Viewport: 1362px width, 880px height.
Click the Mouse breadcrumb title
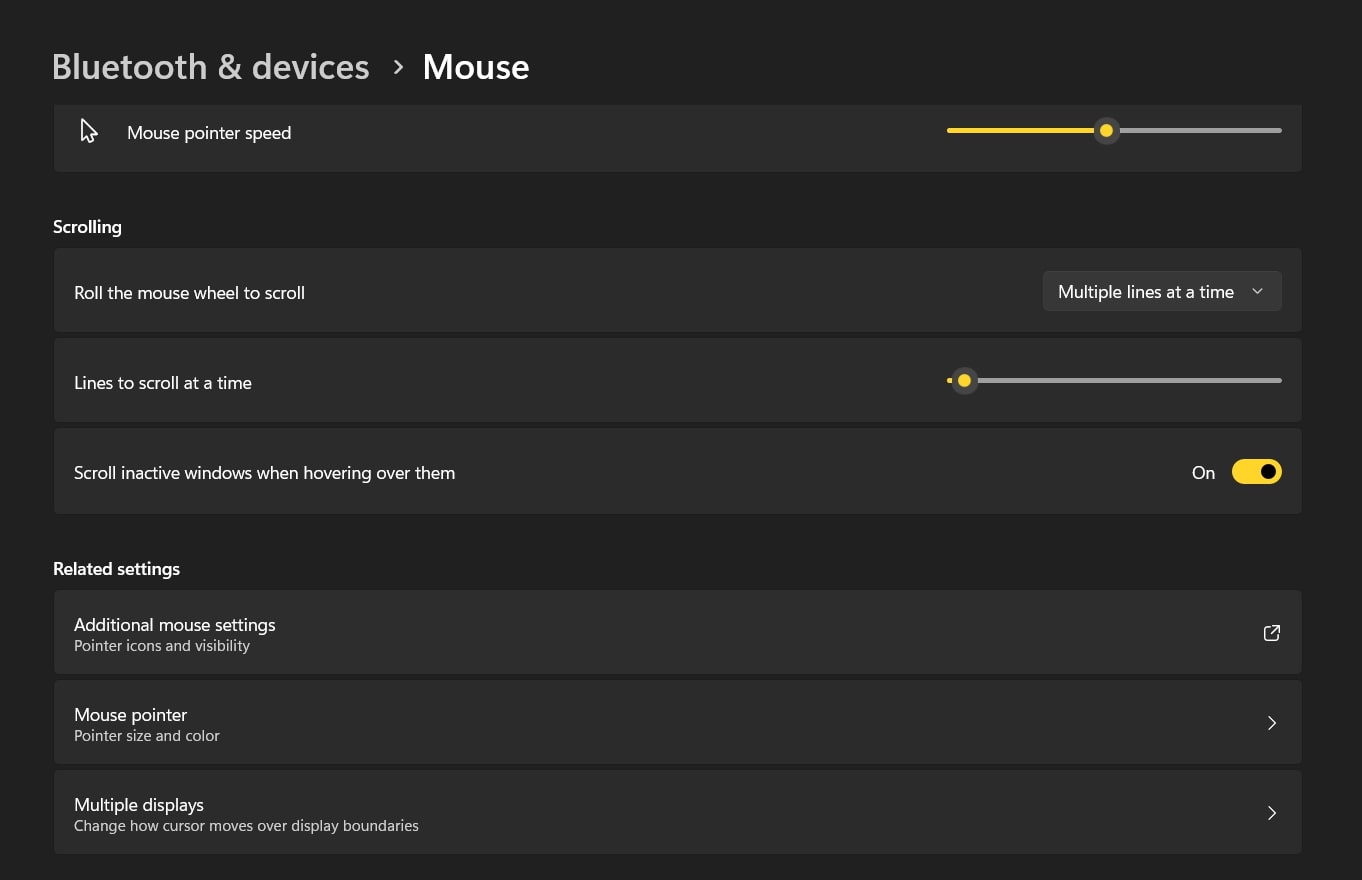475,66
